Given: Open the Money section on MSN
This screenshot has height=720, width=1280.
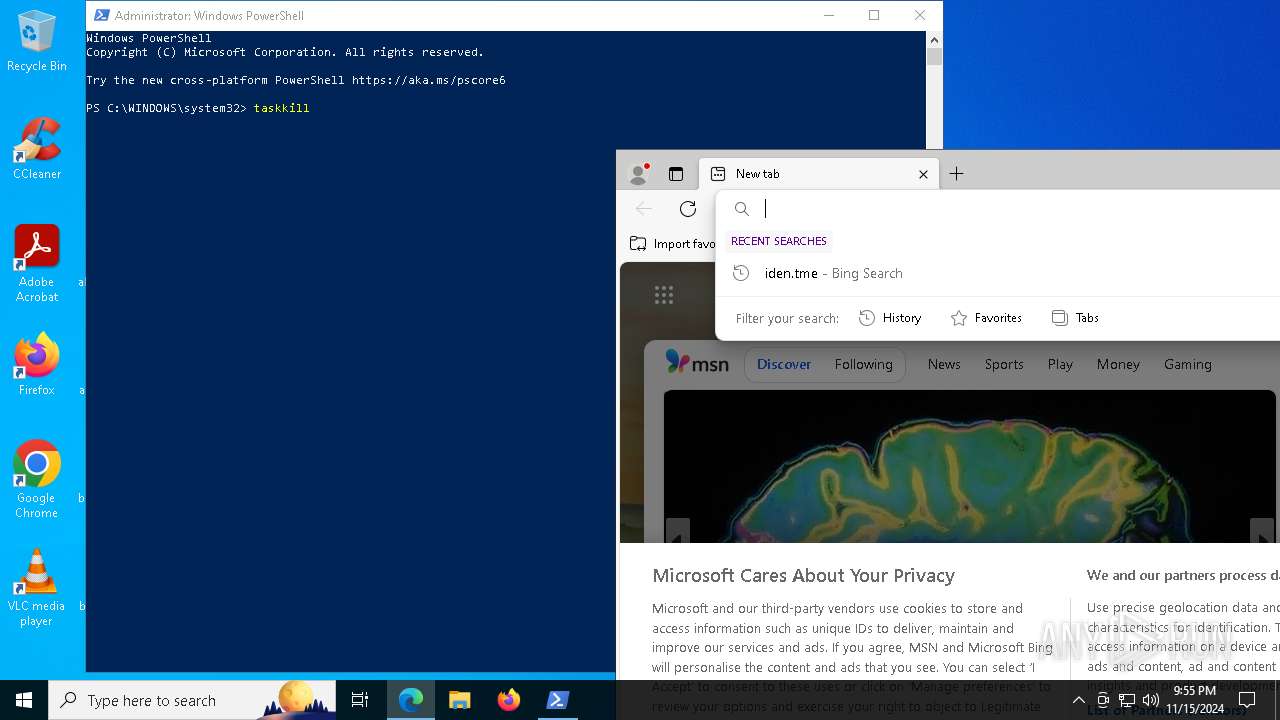Looking at the screenshot, I should point(1118,364).
